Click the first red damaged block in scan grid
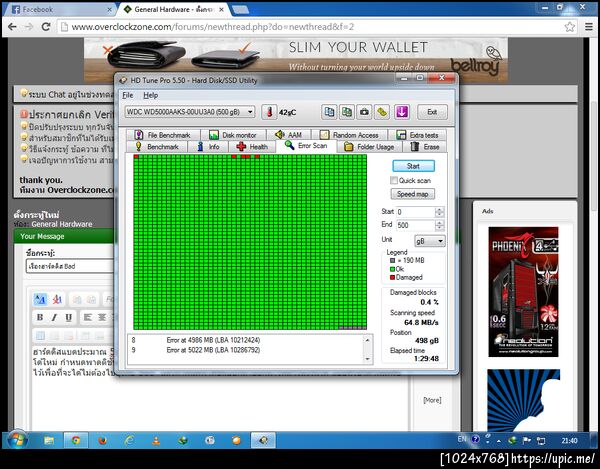The image size is (600, 469). [136, 156]
